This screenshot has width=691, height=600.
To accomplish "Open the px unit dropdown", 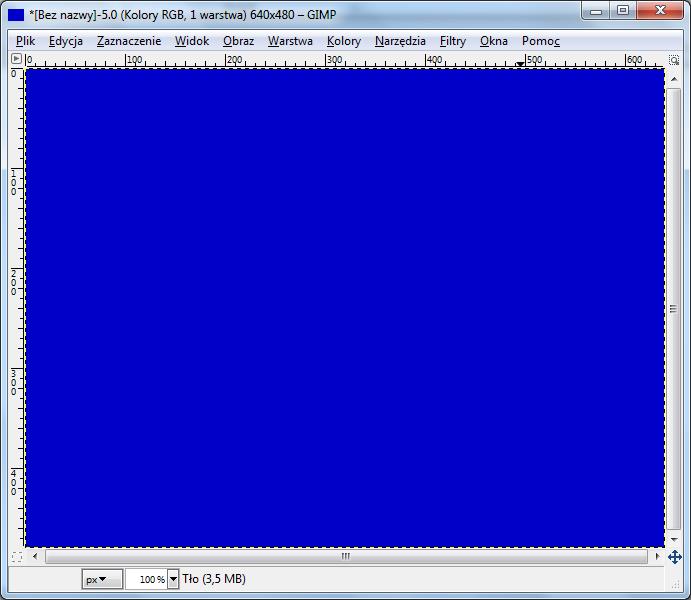I will pos(102,579).
